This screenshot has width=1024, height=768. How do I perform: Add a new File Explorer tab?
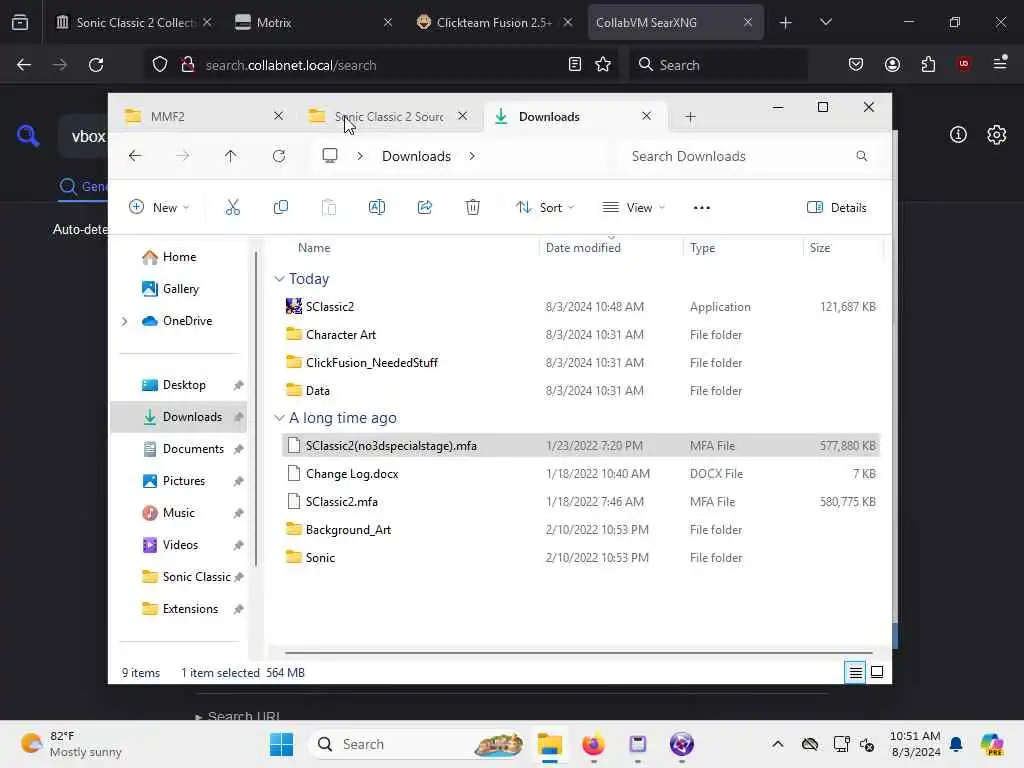click(690, 117)
